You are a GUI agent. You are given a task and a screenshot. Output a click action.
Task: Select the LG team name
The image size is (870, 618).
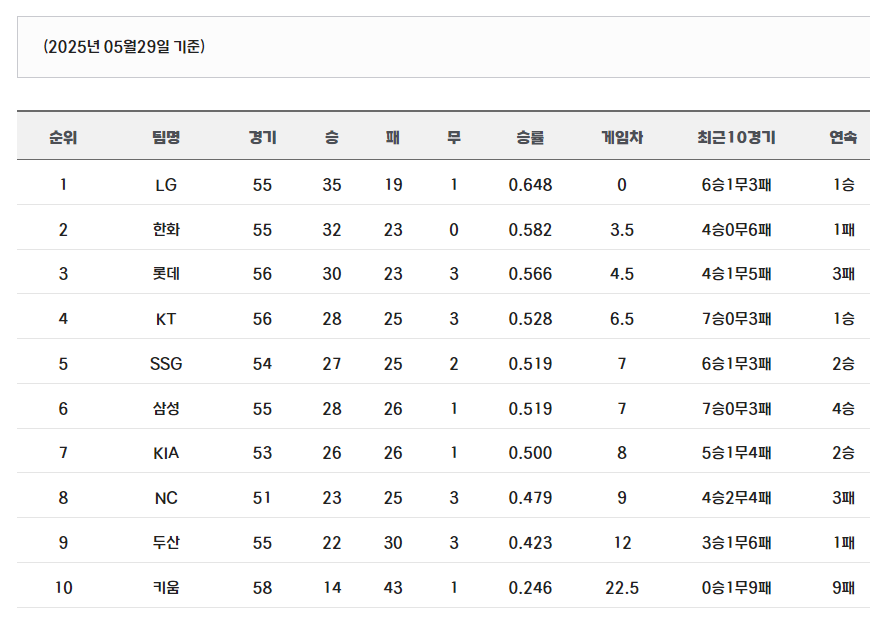166,185
